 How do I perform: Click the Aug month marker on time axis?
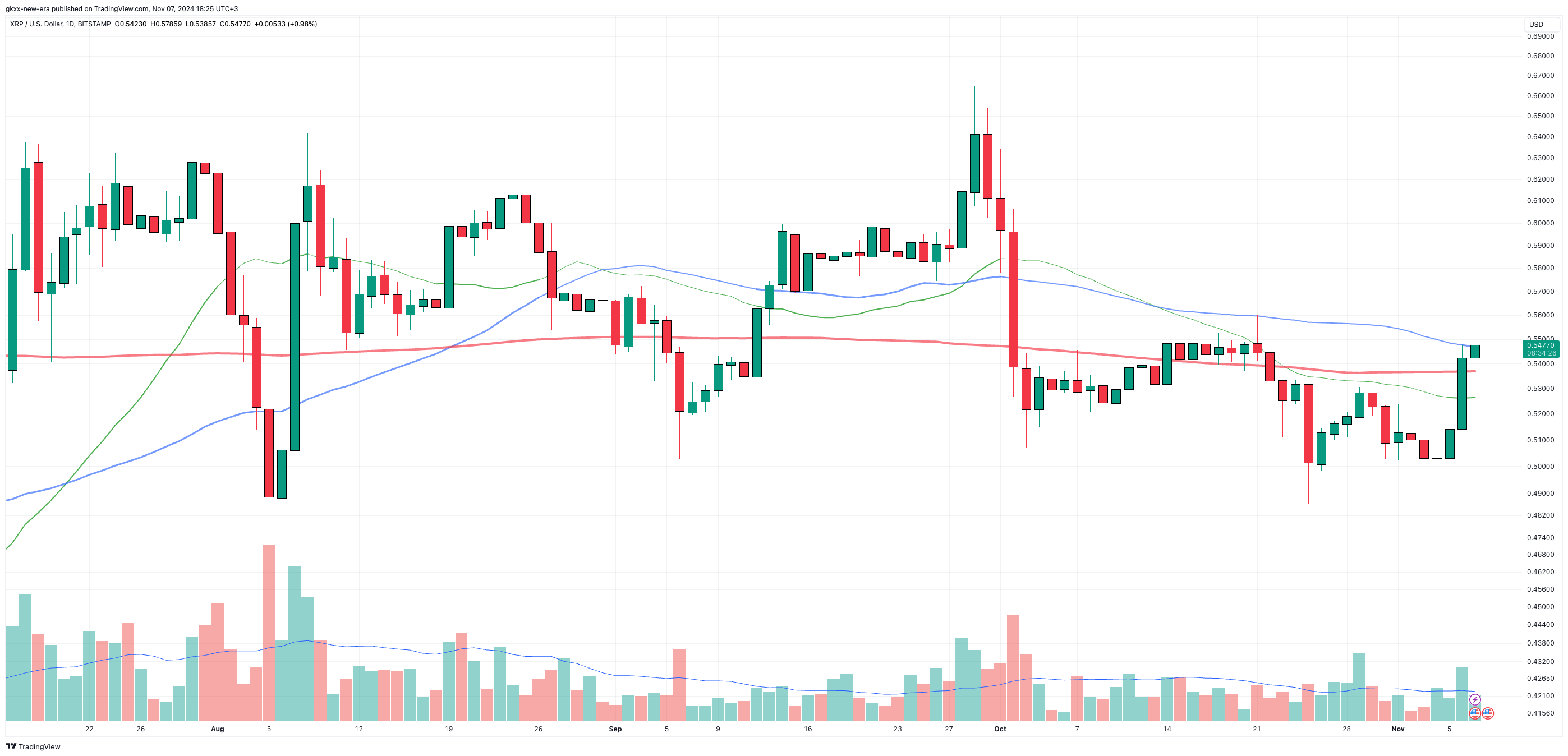point(217,729)
